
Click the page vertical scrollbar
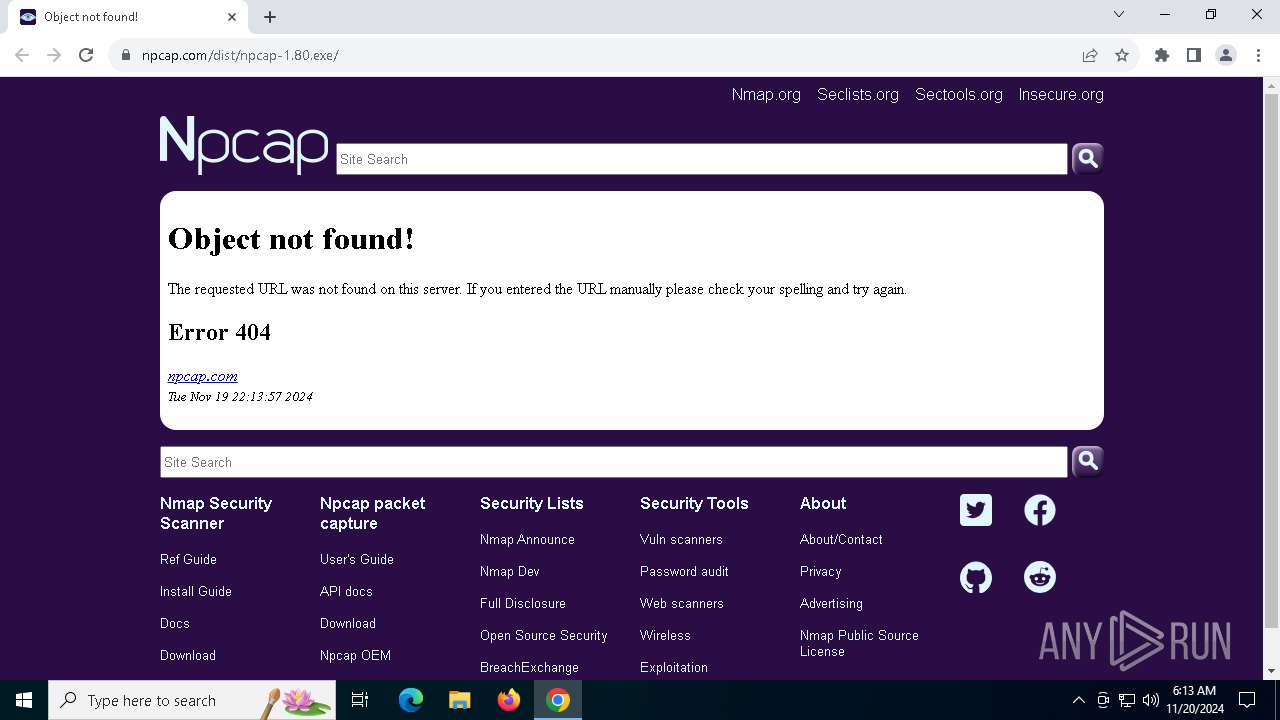click(1271, 360)
